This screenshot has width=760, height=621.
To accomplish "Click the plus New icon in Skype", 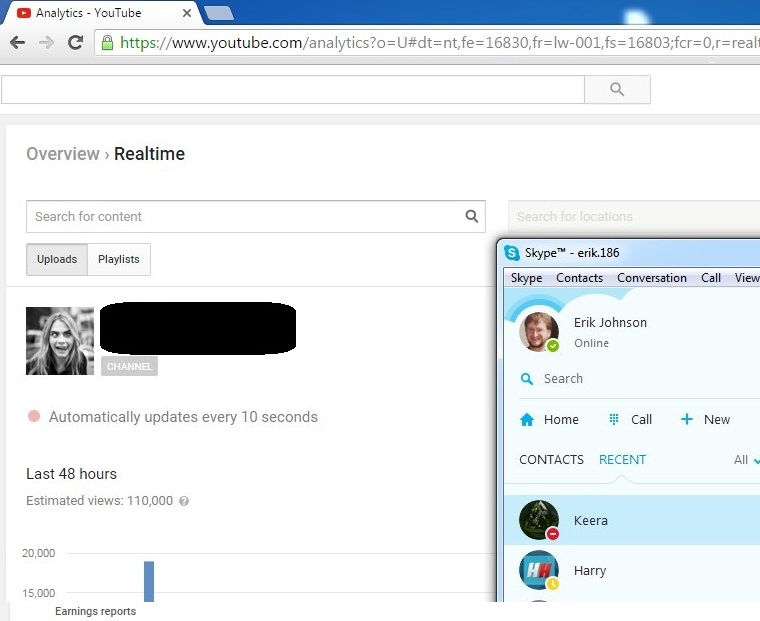I will click(x=687, y=419).
